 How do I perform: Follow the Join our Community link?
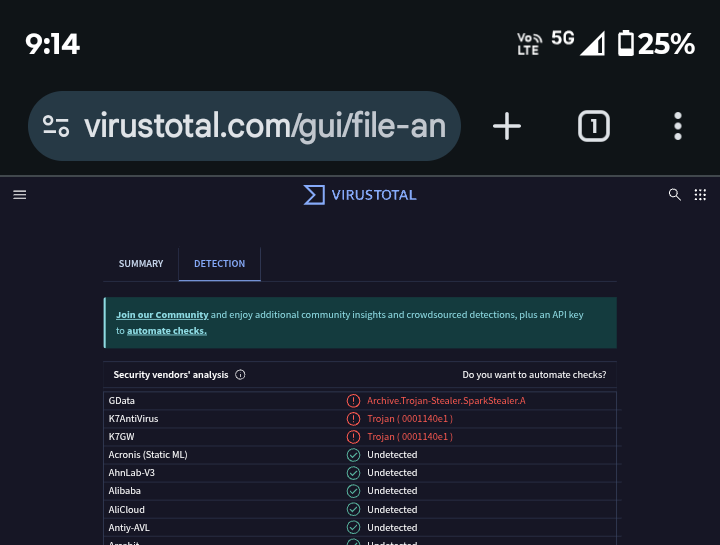(x=162, y=315)
